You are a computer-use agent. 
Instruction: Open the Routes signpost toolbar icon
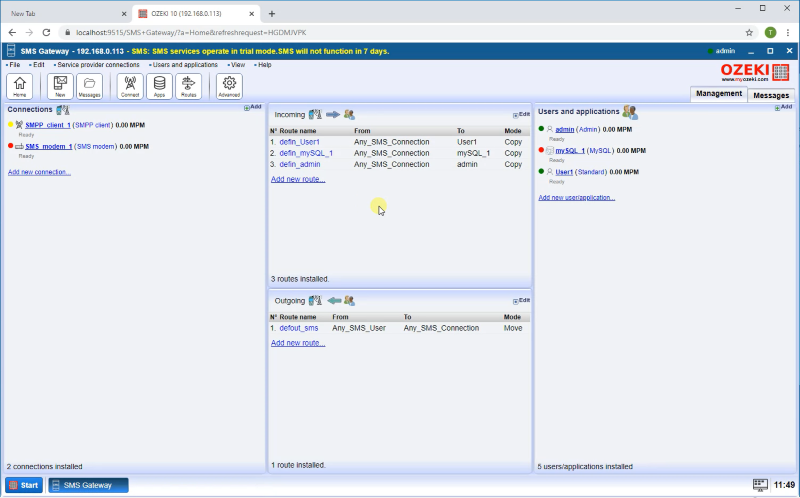(x=188, y=86)
